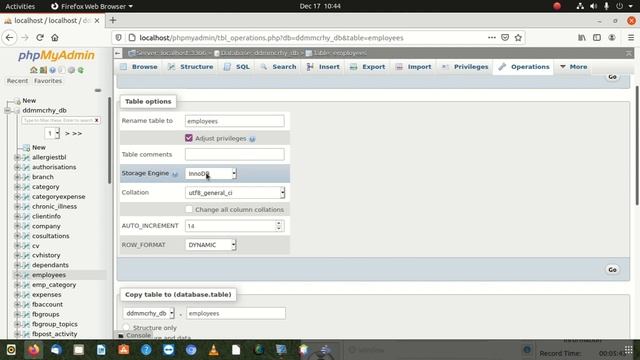Go to next page of tables (>)
640x360 pixels.
(x=67, y=133)
